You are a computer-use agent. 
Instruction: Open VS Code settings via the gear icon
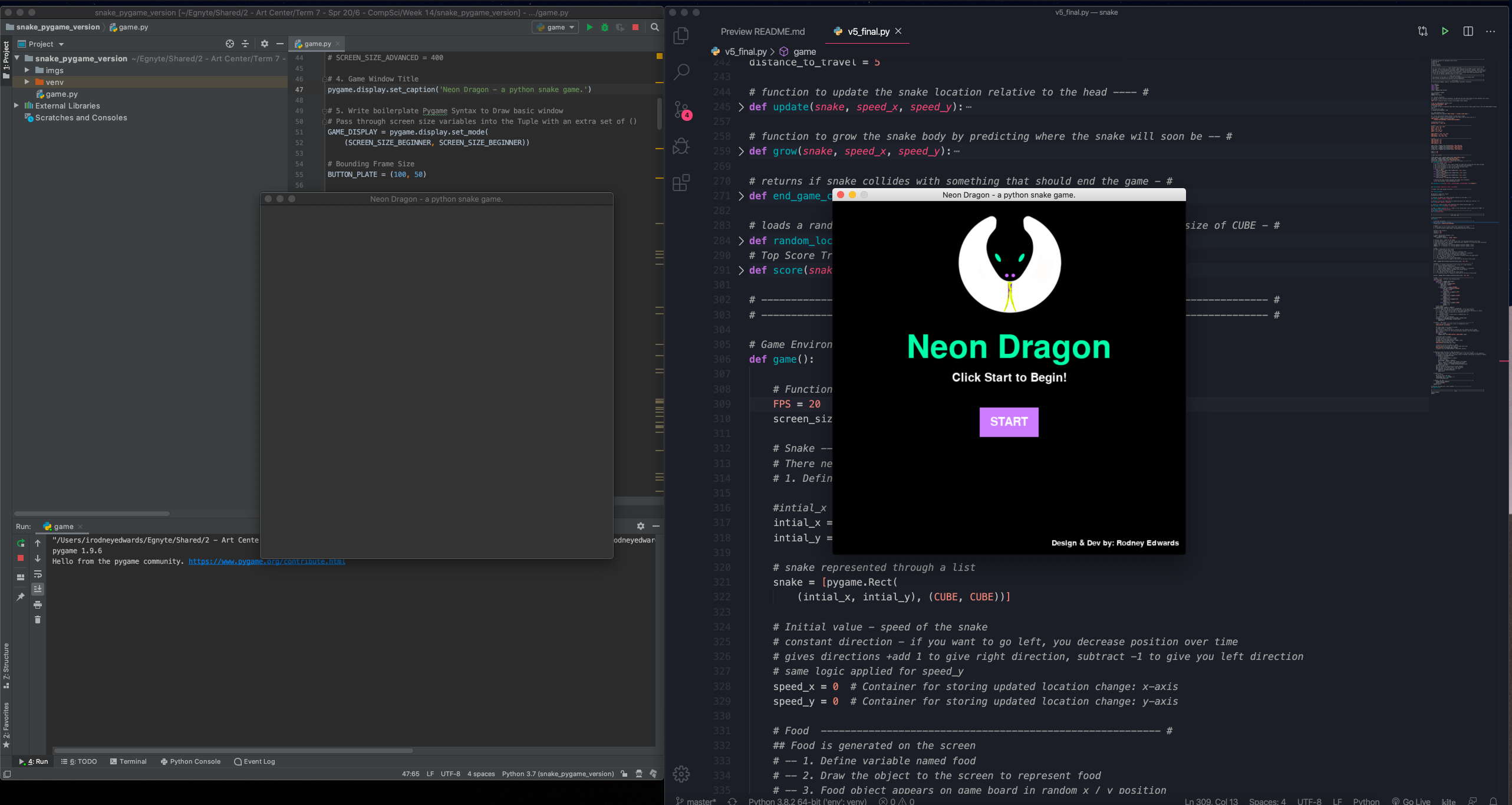coord(682,774)
